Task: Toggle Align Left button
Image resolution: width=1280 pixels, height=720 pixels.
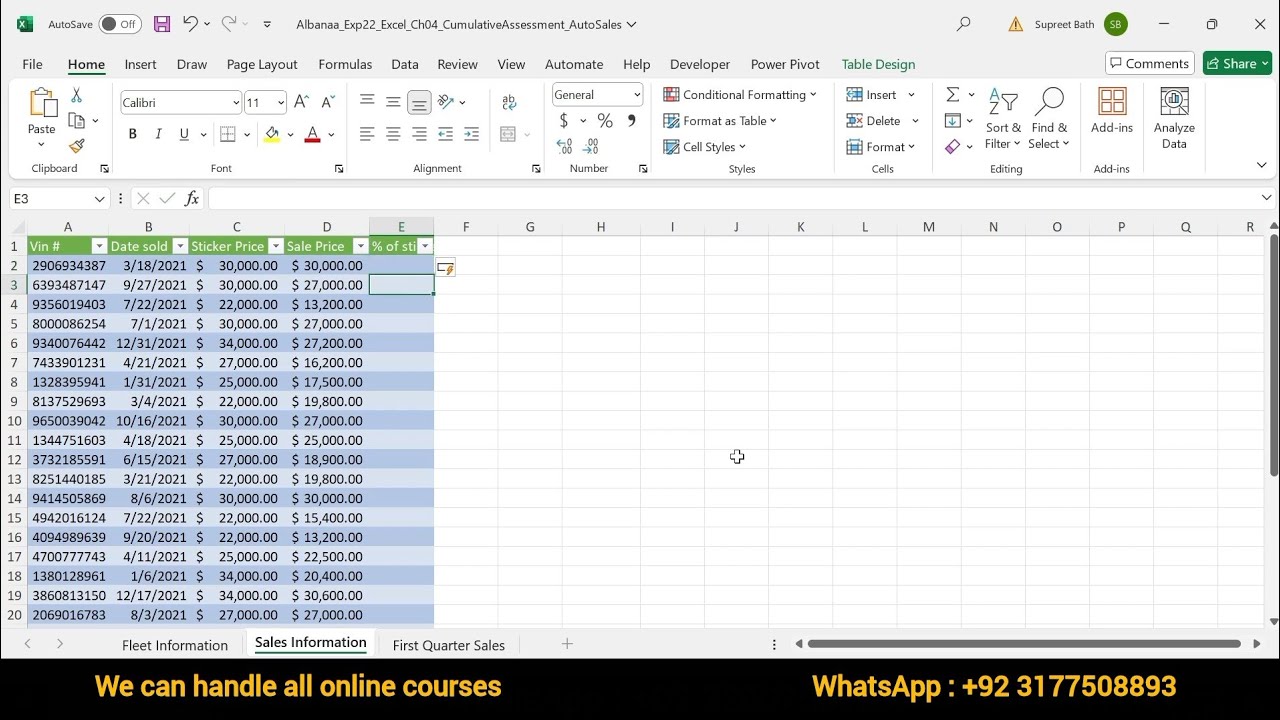Action: coord(367,134)
